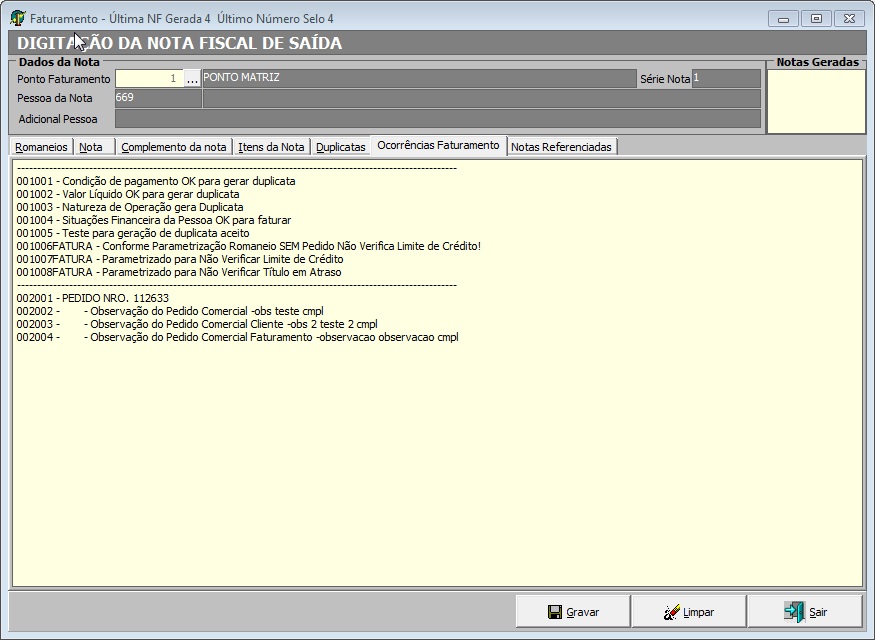
Task: Switch to the Romaneios tab
Action: click(x=42, y=147)
